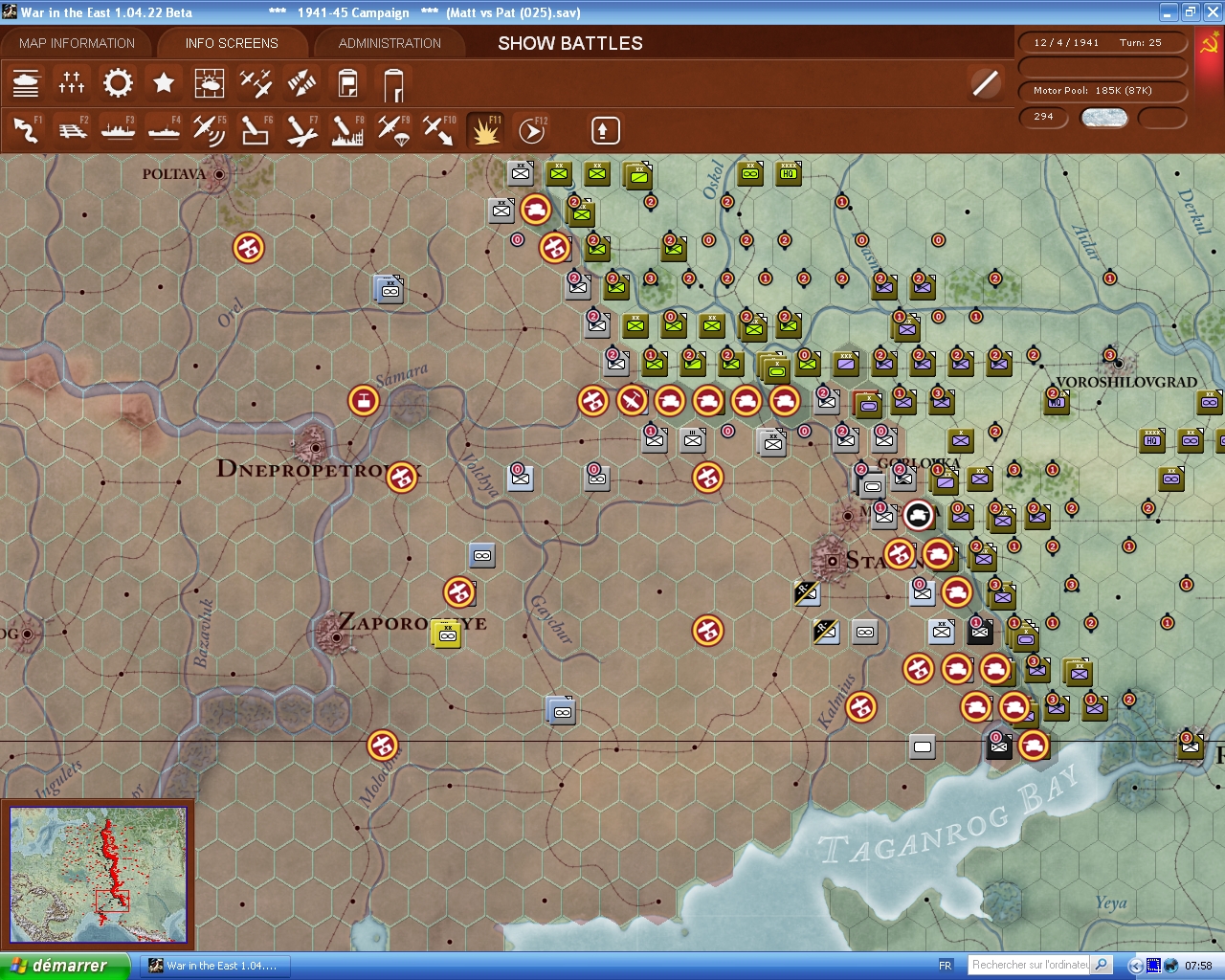
Task: Open the losses screen with crosses icon
Action: pyautogui.click(x=72, y=83)
